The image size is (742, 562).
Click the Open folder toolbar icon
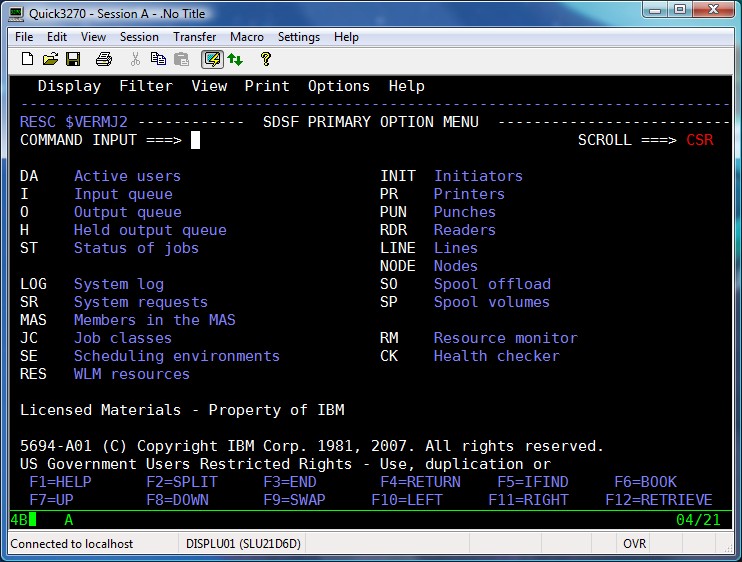pyautogui.click(x=50, y=59)
